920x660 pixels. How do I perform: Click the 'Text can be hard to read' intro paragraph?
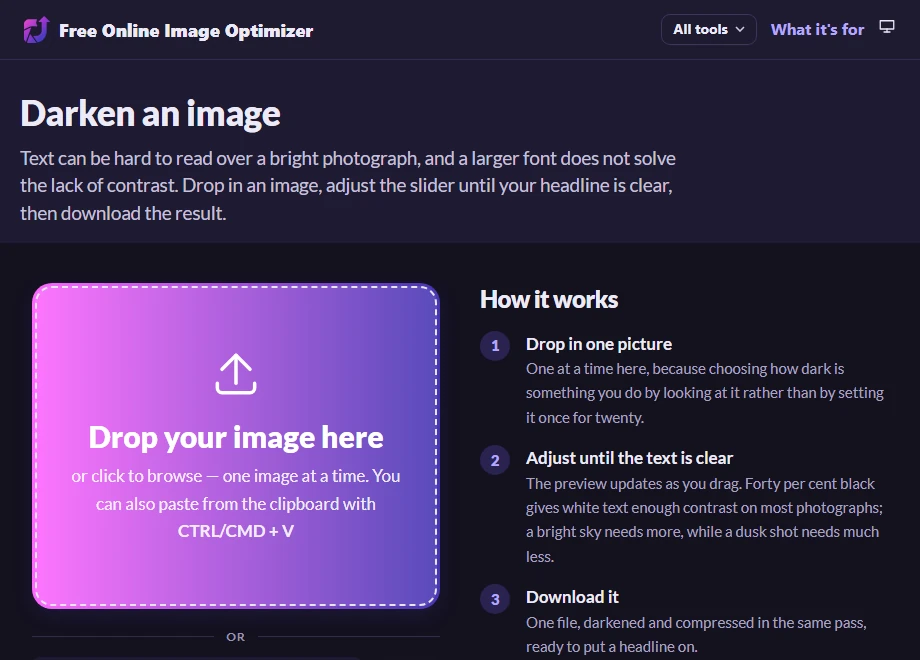click(348, 185)
